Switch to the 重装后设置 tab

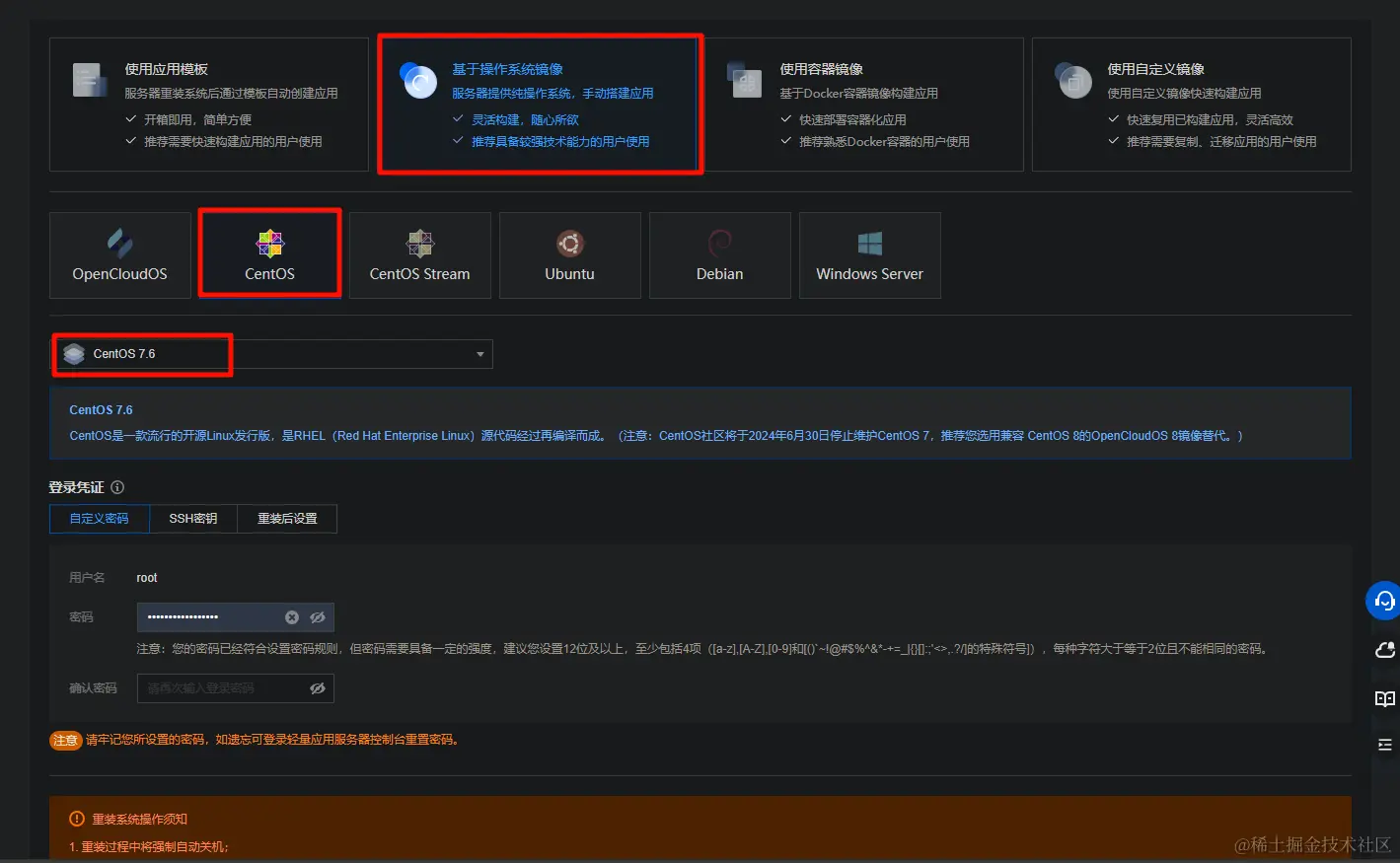pos(287,519)
